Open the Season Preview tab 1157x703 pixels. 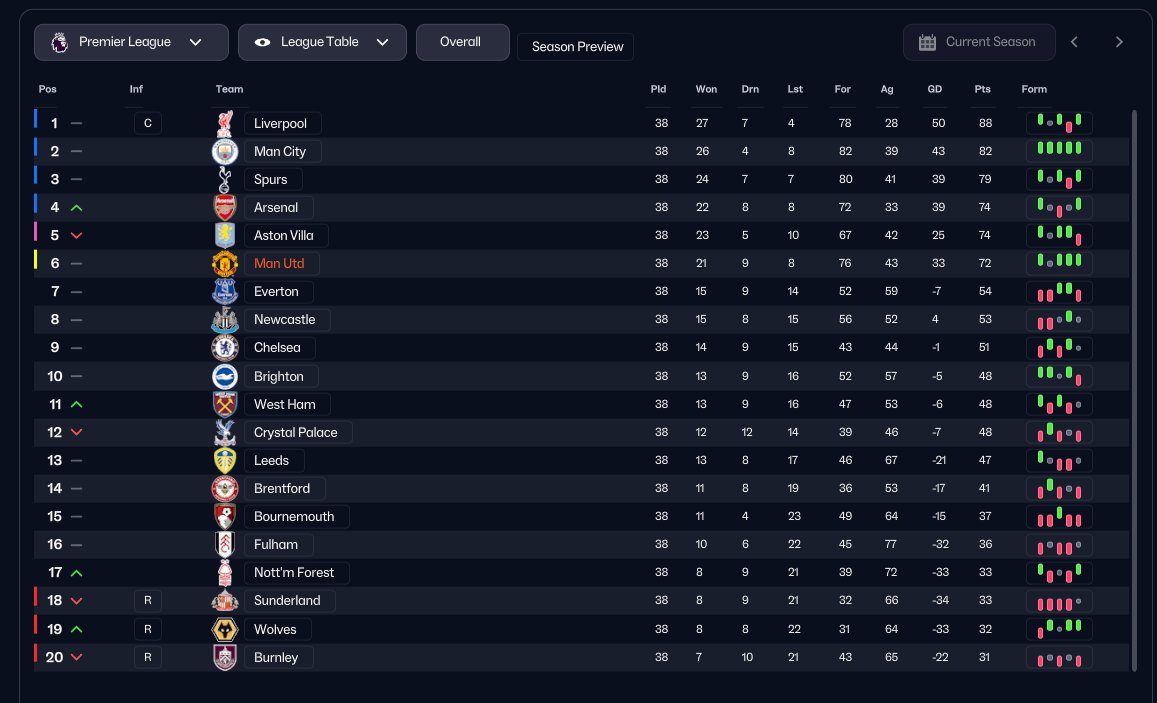[x=576, y=47]
